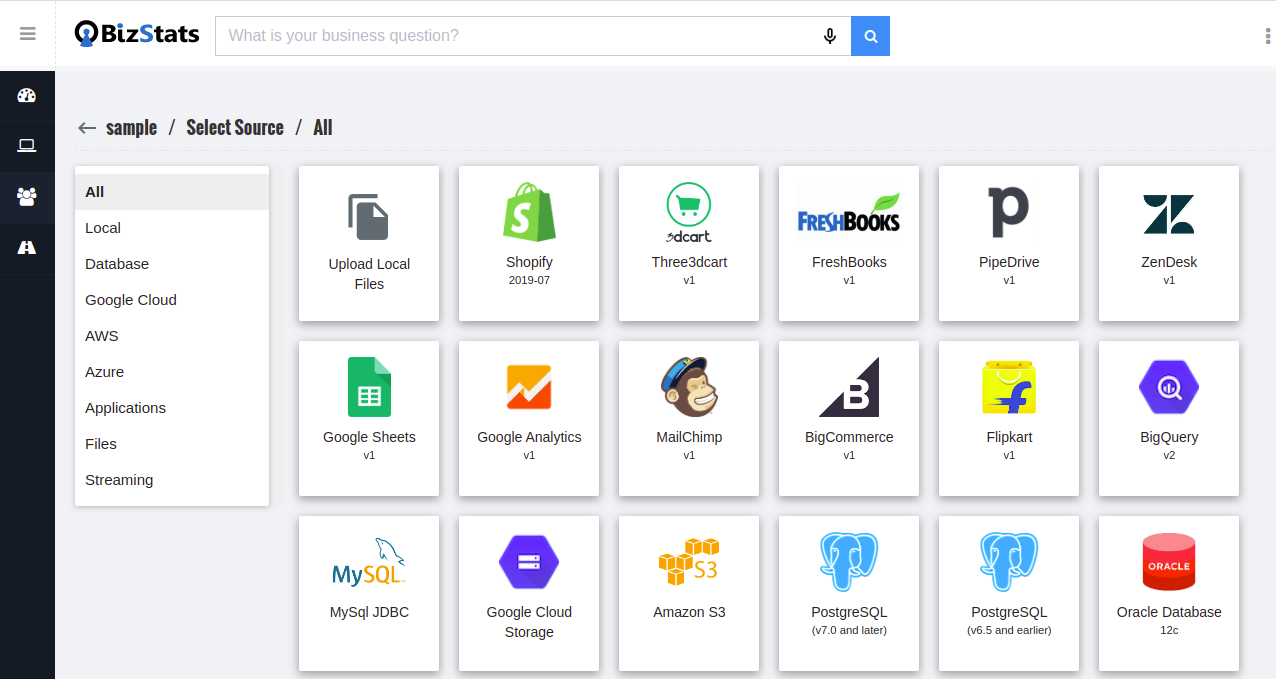Choose the Three3dcart source icon
Image resolution: width=1276 pixels, height=679 pixels.
[x=689, y=212]
